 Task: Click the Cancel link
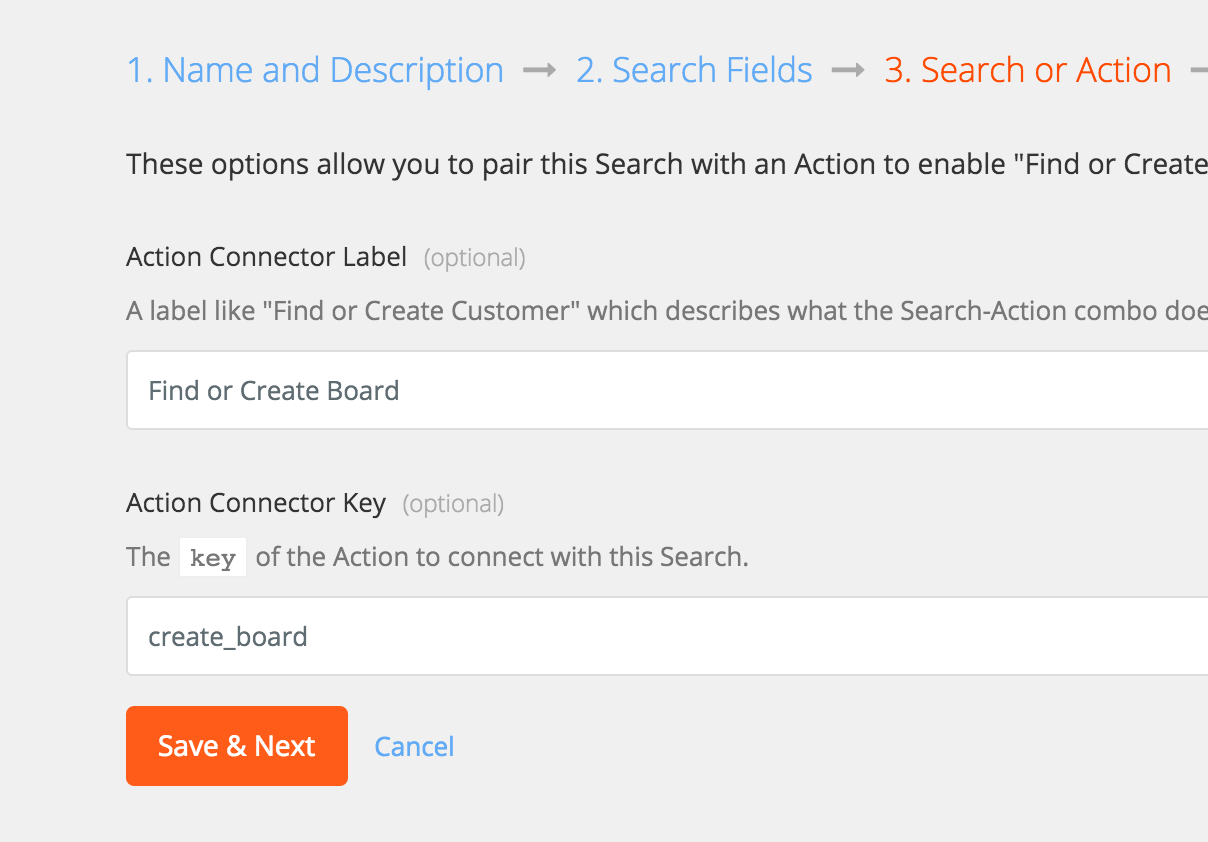pos(414,747)
